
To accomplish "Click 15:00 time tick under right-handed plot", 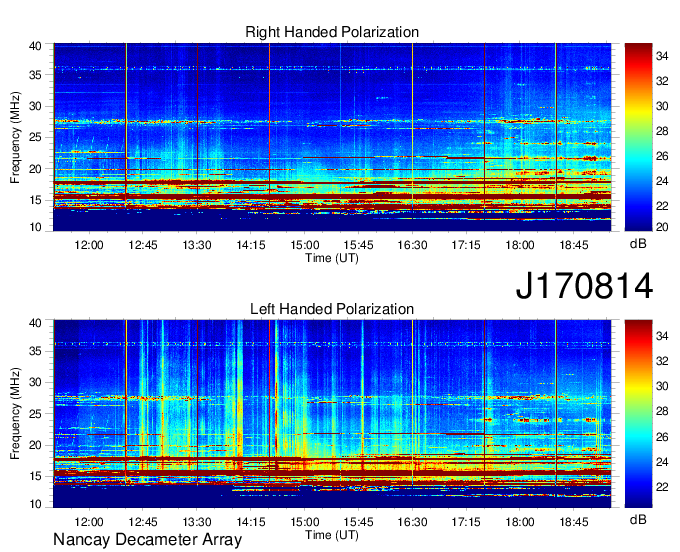I will (x=304, y=245).
